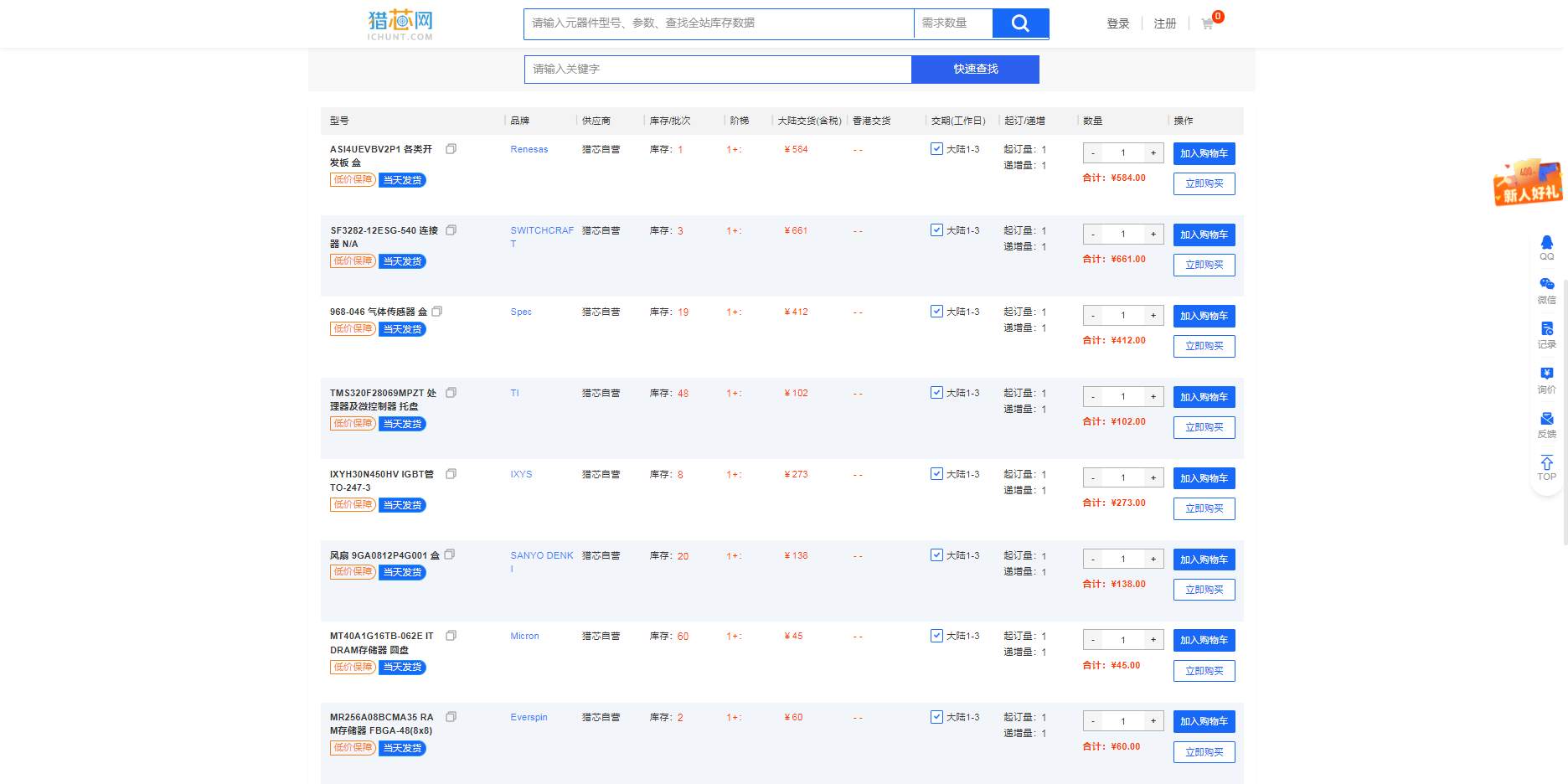Click 低价保障 tag under ASI4UEVBV2P1
The image size is (1568, 784).
coord(353,179)
